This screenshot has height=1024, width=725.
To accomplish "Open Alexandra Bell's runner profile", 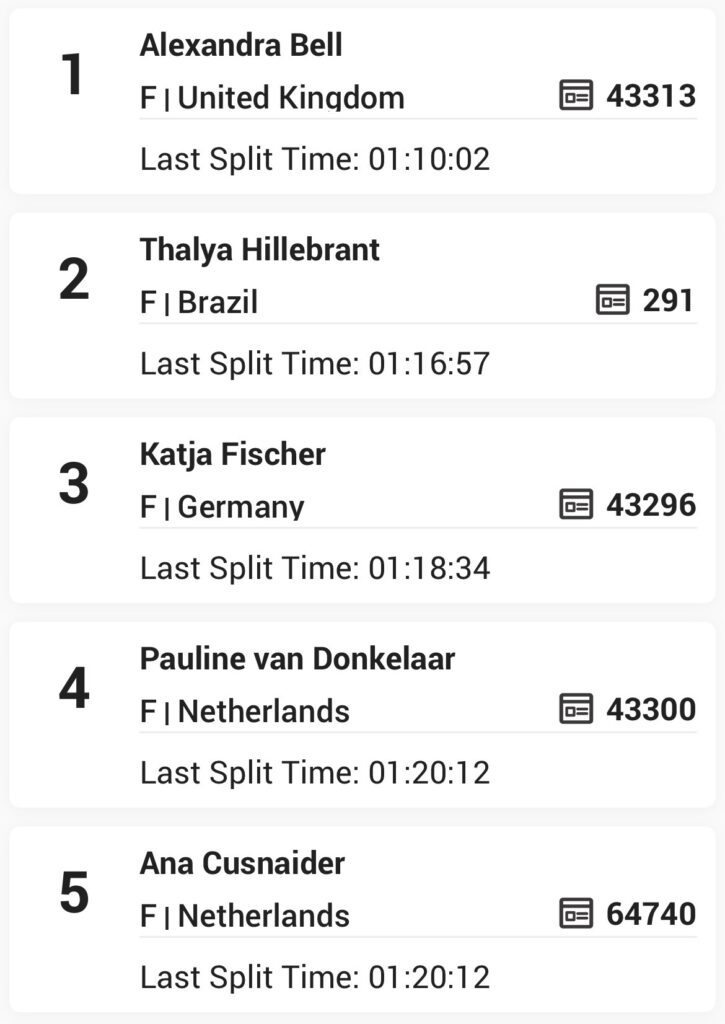I will (x=241, y=45).
